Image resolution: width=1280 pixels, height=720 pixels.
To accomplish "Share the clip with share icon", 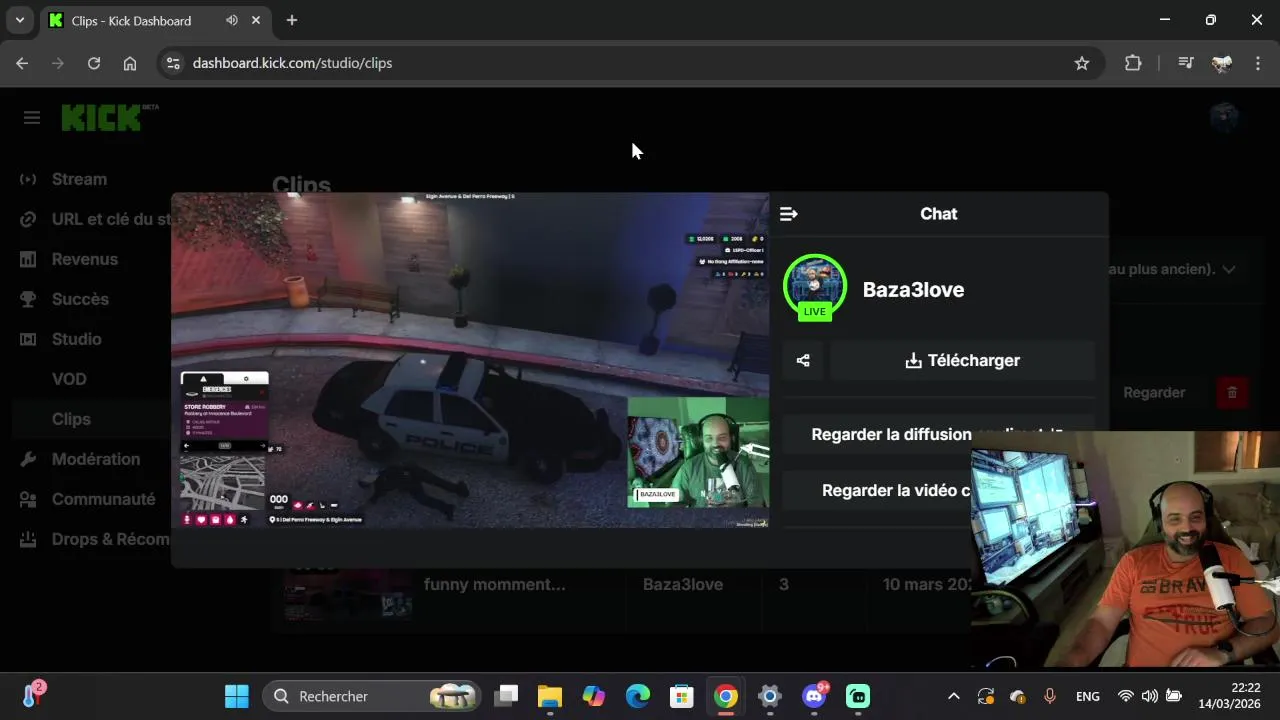I will click(x=803, y=360).
